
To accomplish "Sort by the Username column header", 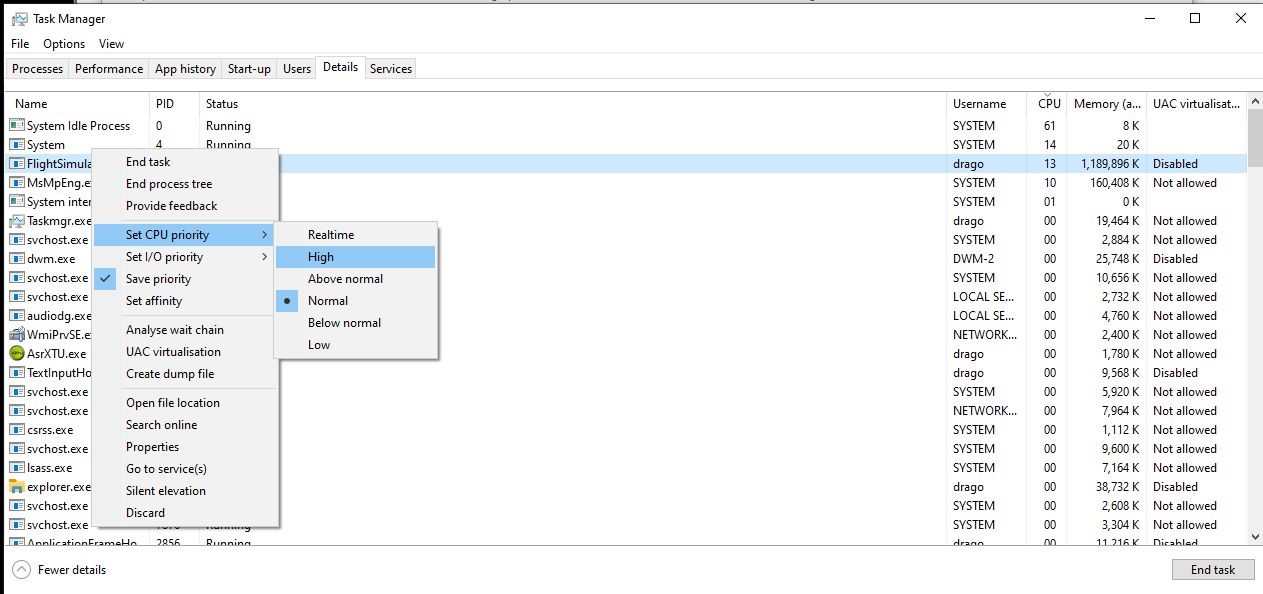I will [986, 103].
